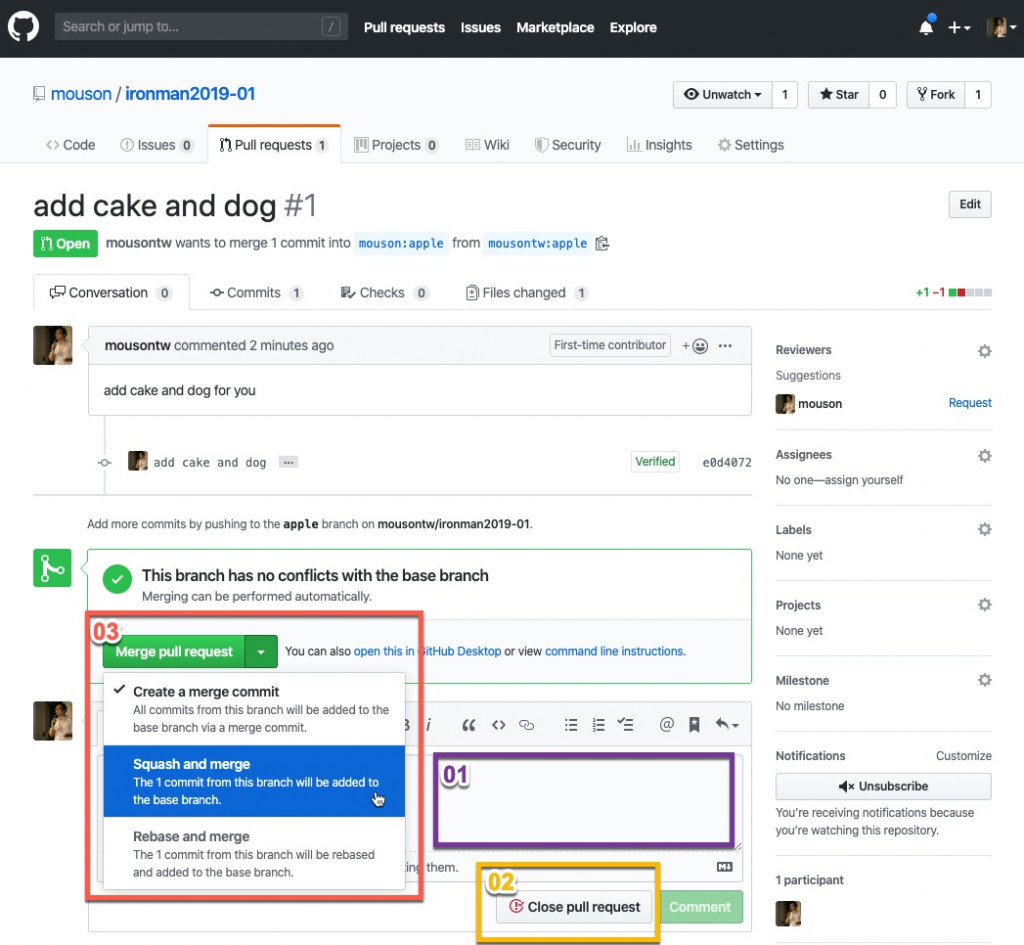Focus the Search or jump to field
The image size is (1024, 945).
[201, 27]
